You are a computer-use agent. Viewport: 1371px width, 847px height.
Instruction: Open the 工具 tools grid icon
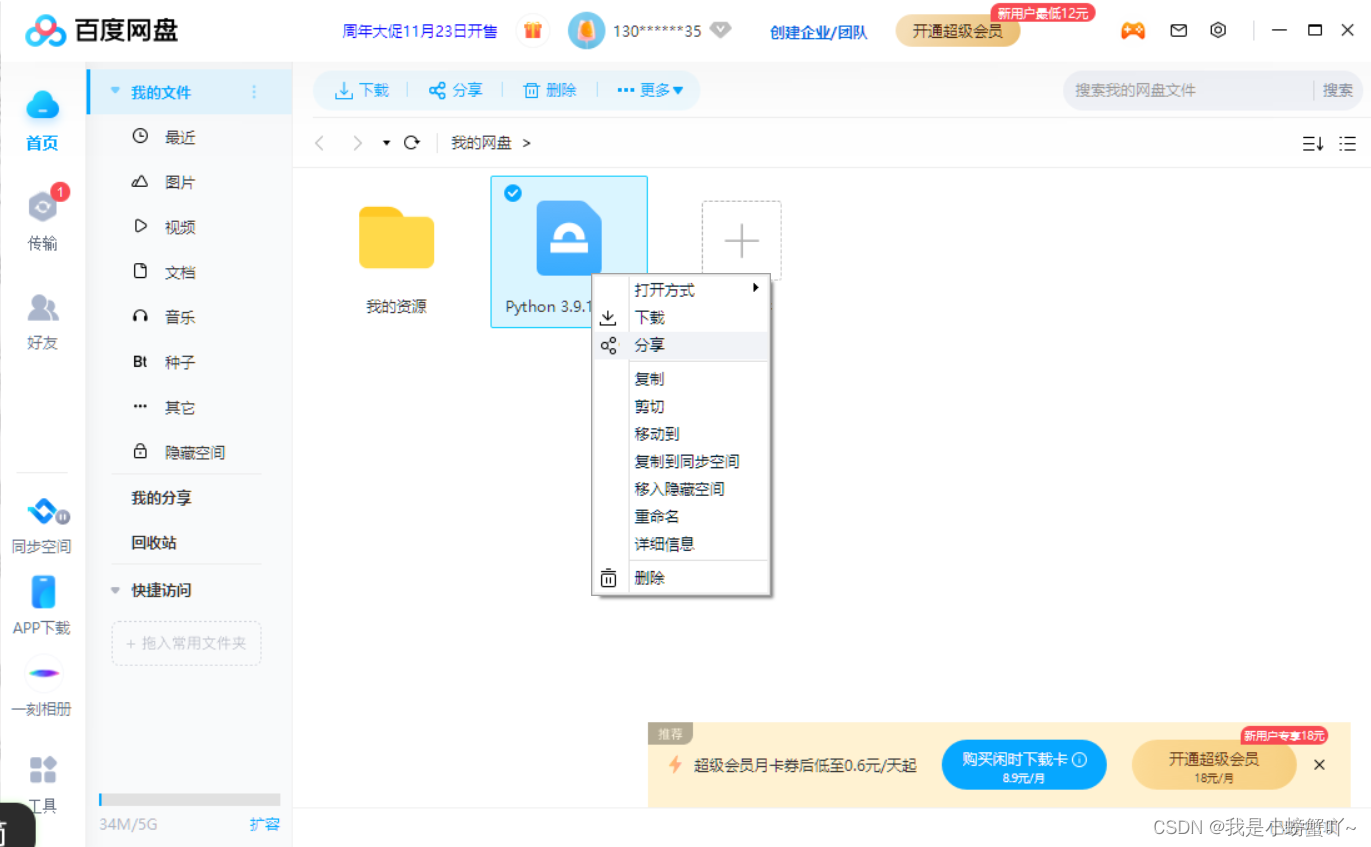tap(43, 770)
